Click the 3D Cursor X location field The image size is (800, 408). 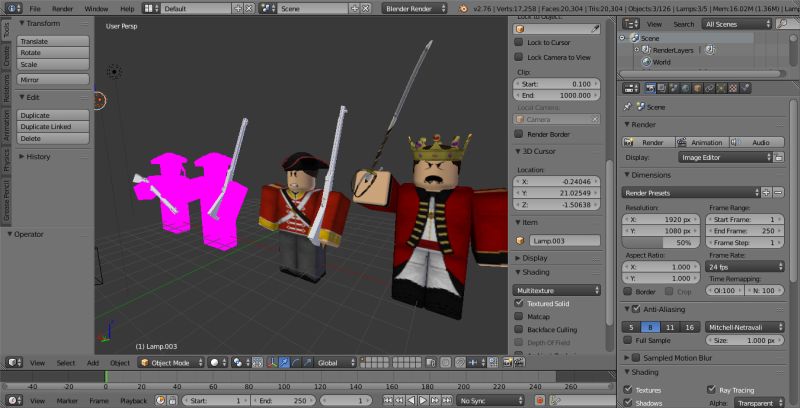point(557,181)
